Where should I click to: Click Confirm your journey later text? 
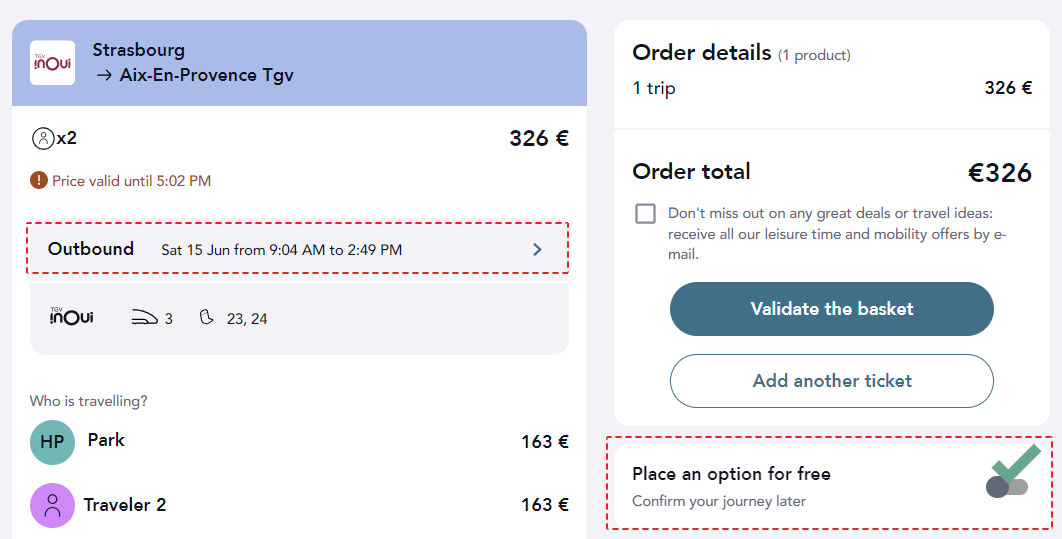point(719,502)
